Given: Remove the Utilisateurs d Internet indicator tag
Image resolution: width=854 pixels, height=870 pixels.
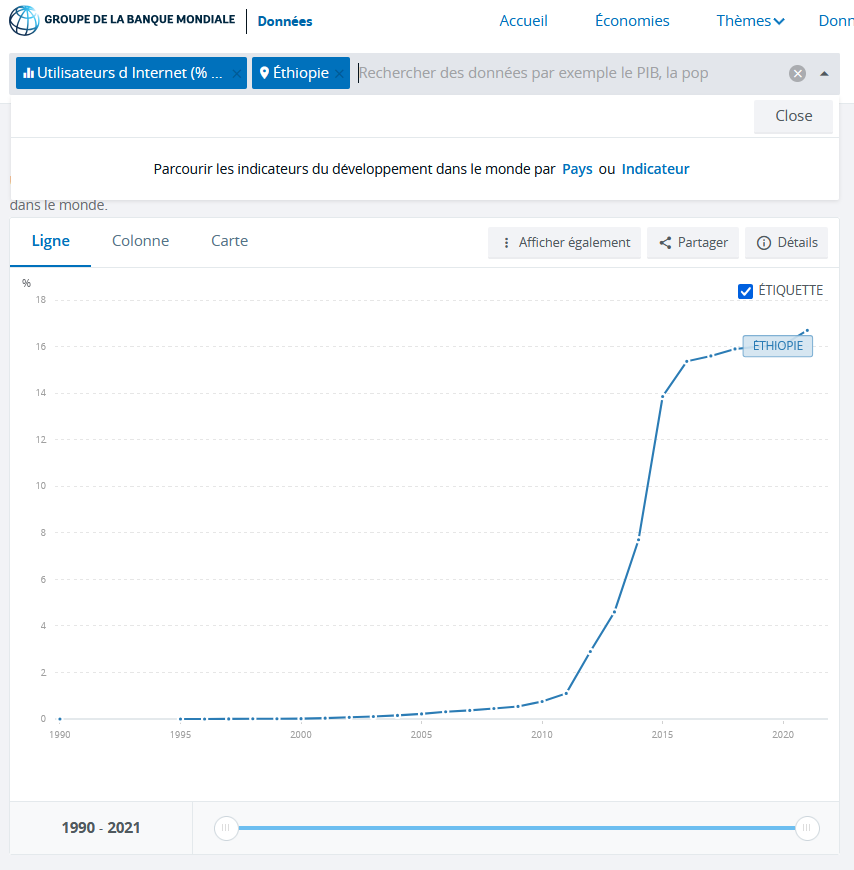Looking at the screenshot, I should pos(236,73).
